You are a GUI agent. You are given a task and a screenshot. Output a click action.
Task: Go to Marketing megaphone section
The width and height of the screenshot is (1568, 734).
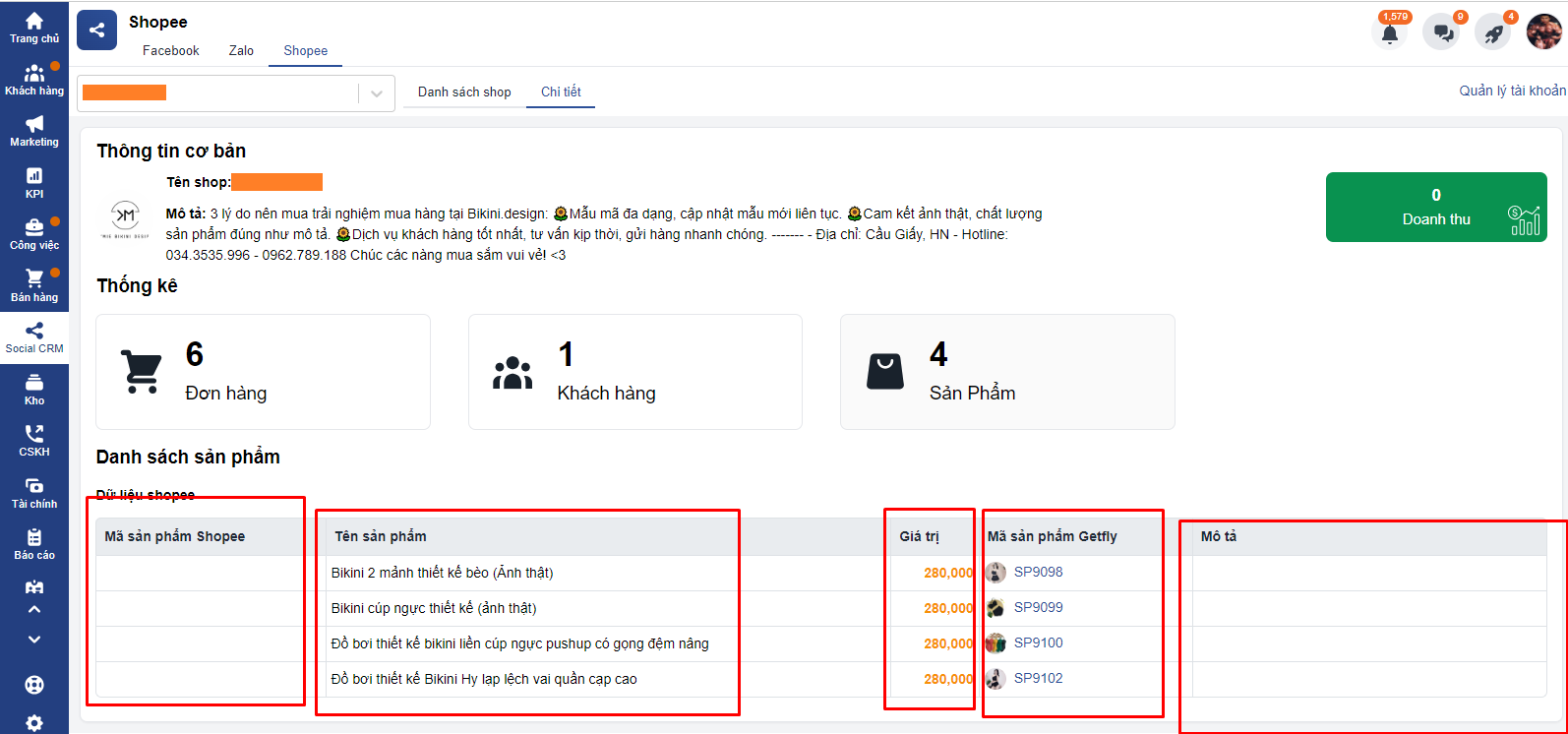(x=34, y=131)
